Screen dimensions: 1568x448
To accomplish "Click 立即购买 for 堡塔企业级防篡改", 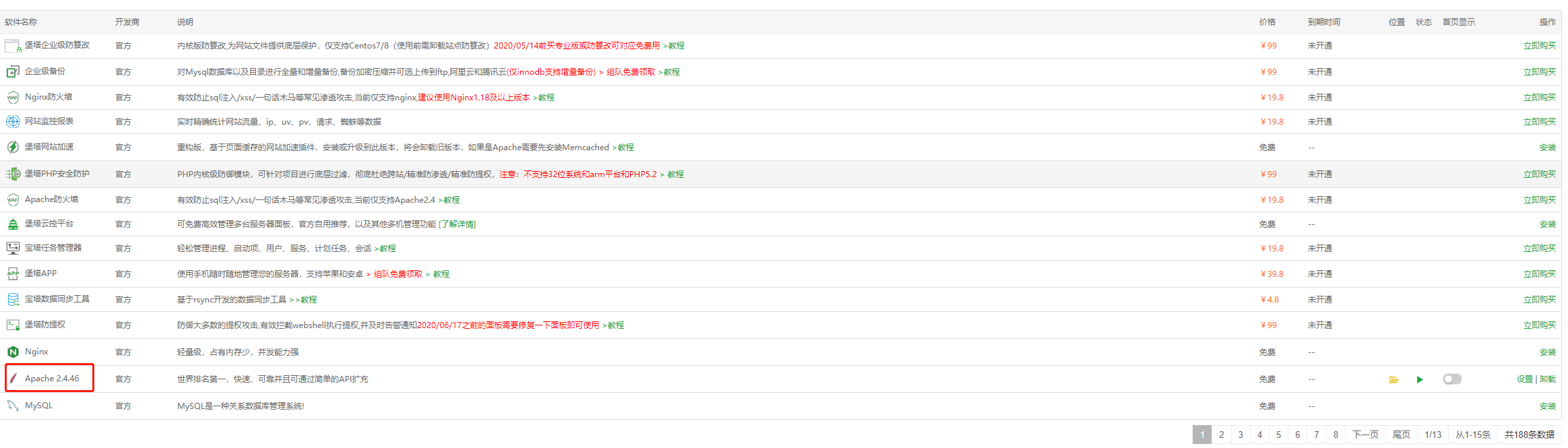I will click(x=1539, y=46).
